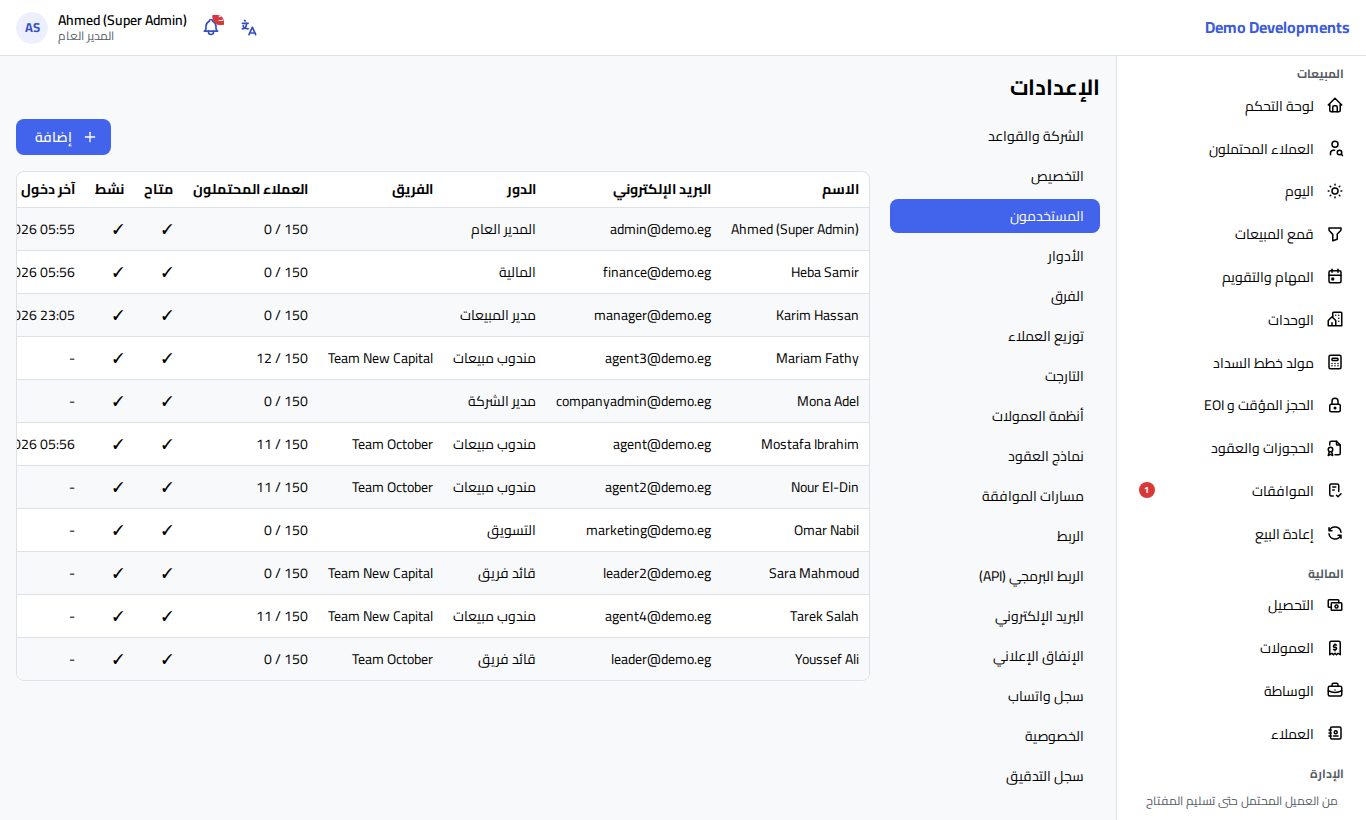
Task: Click the الموافقات checklist icon
Action: pos(1334,491)
